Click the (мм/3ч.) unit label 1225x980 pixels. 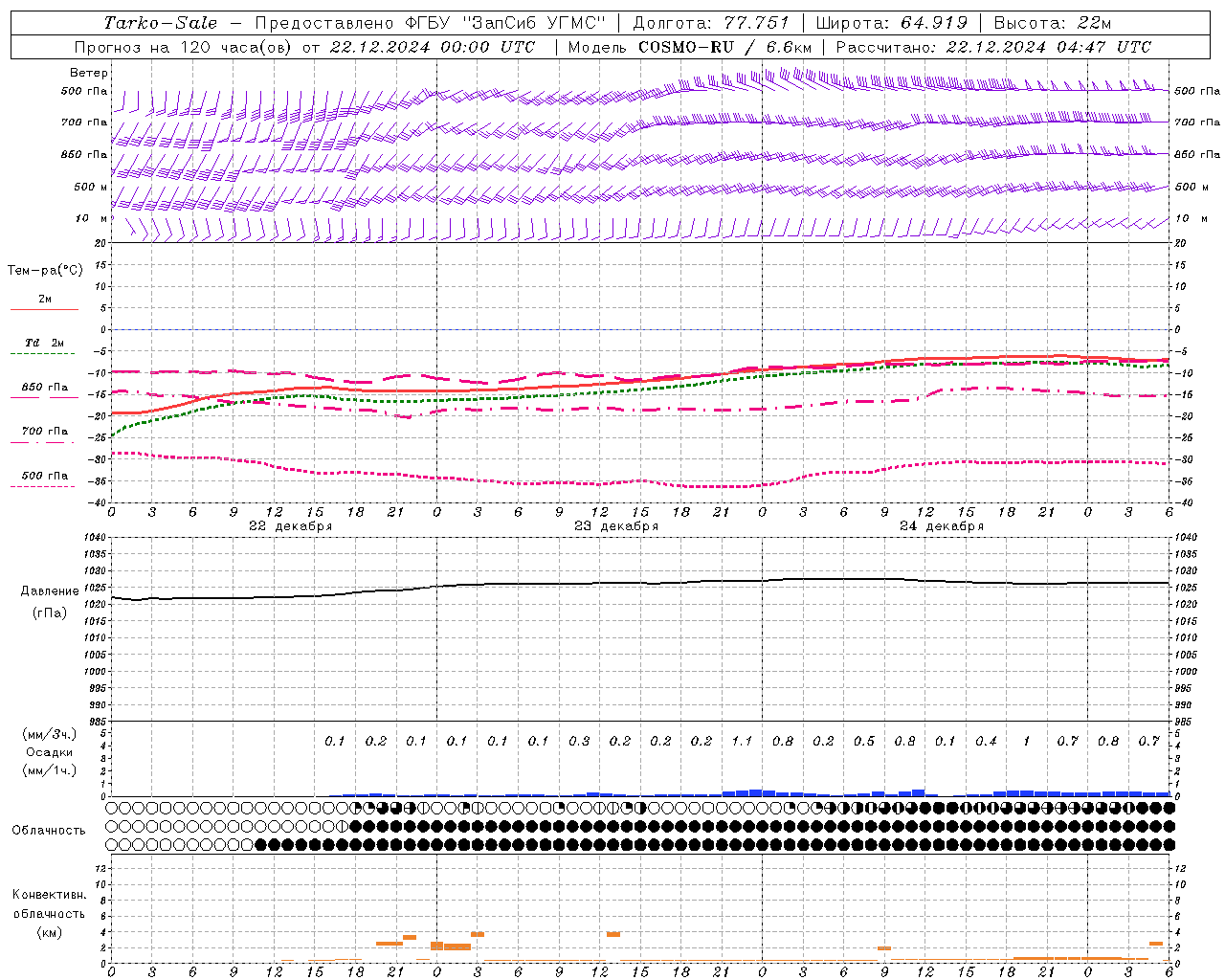(50, 734)
